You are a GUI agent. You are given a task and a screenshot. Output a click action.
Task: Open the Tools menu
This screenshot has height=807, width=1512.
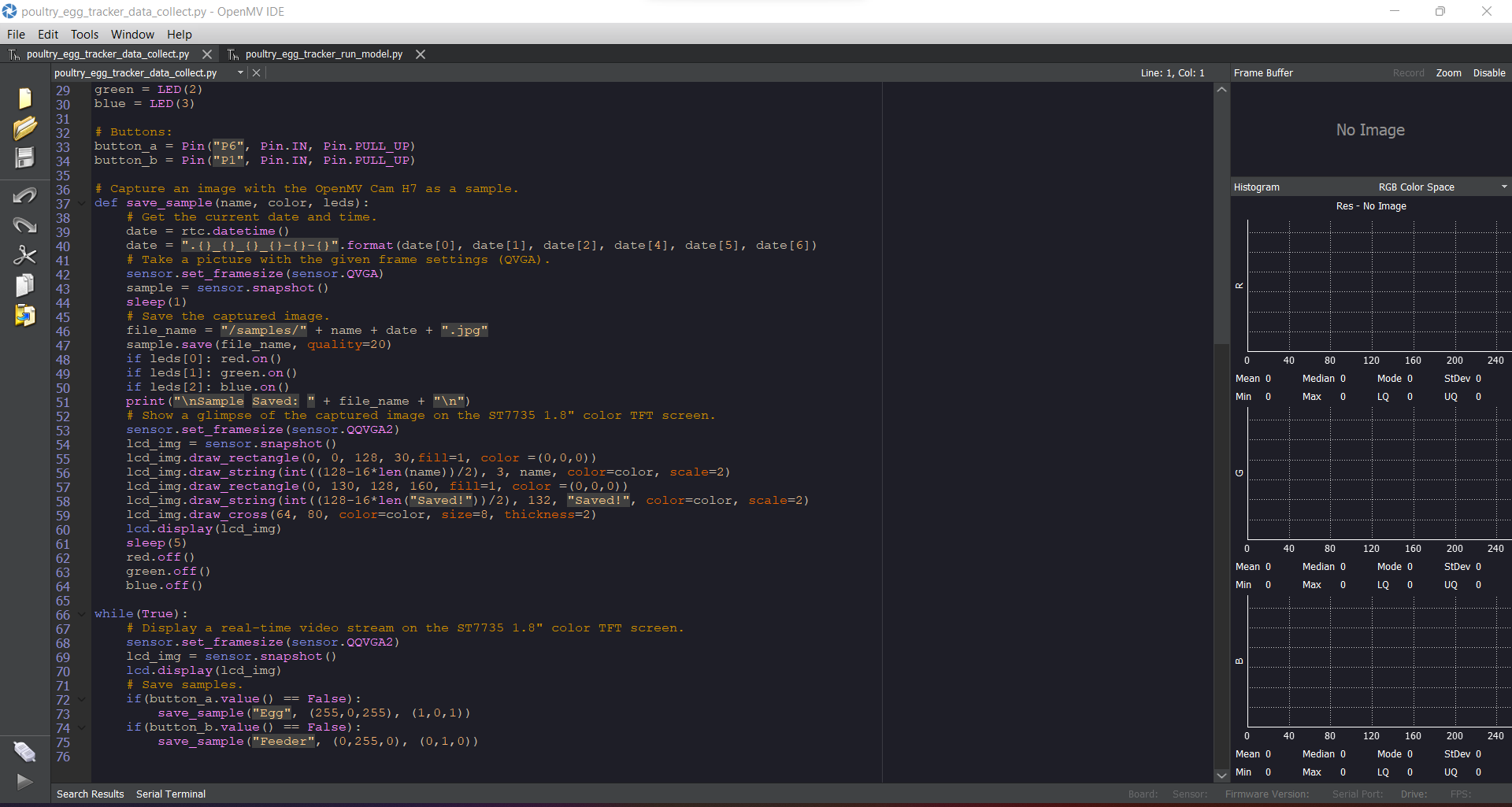(x=84, y=34)
